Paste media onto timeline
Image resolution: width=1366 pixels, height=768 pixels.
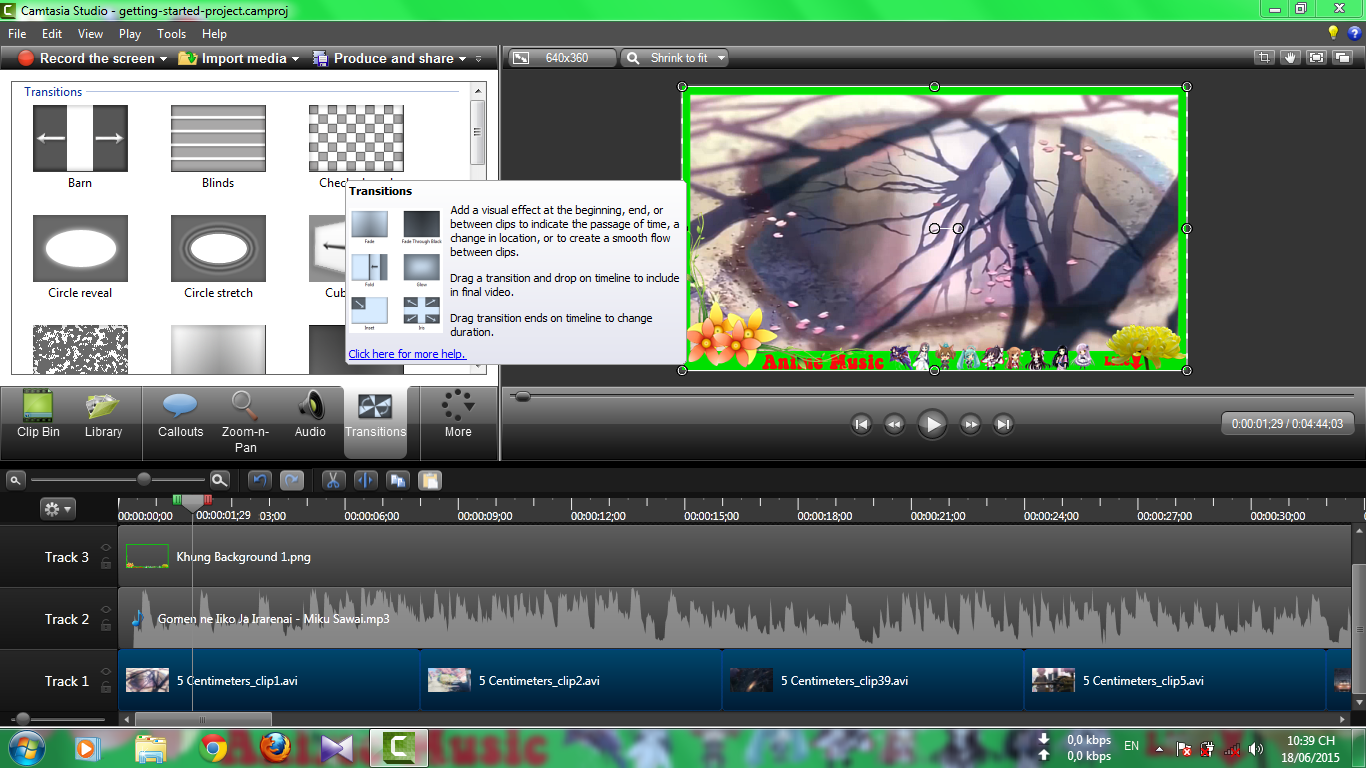tap(430, 480)
